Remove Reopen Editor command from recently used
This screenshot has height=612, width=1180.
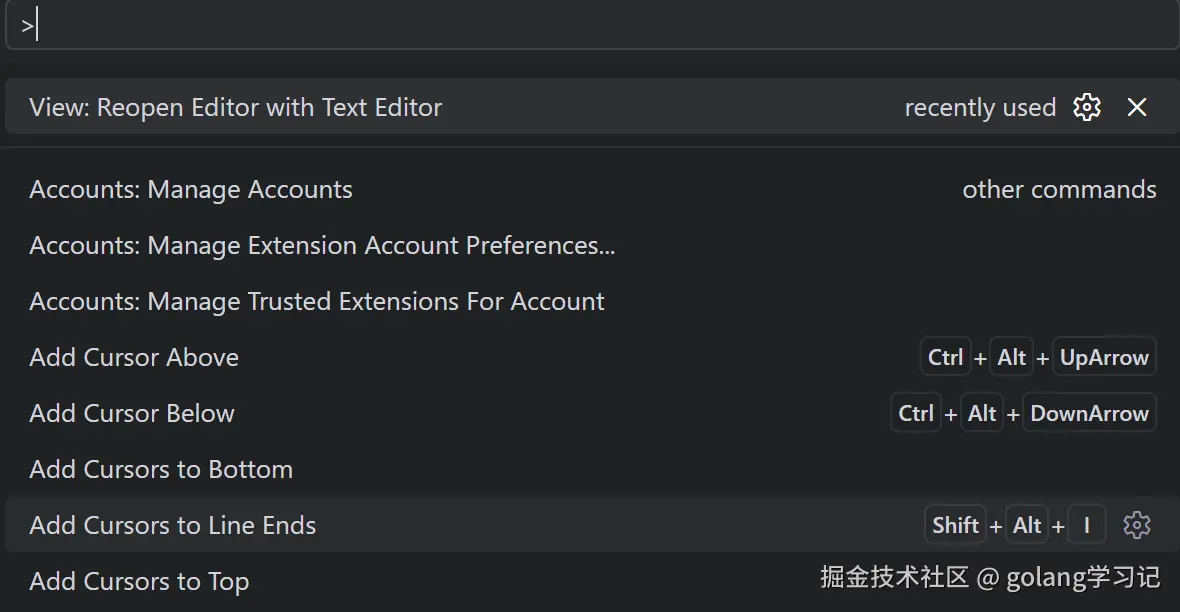(1137, 107)
